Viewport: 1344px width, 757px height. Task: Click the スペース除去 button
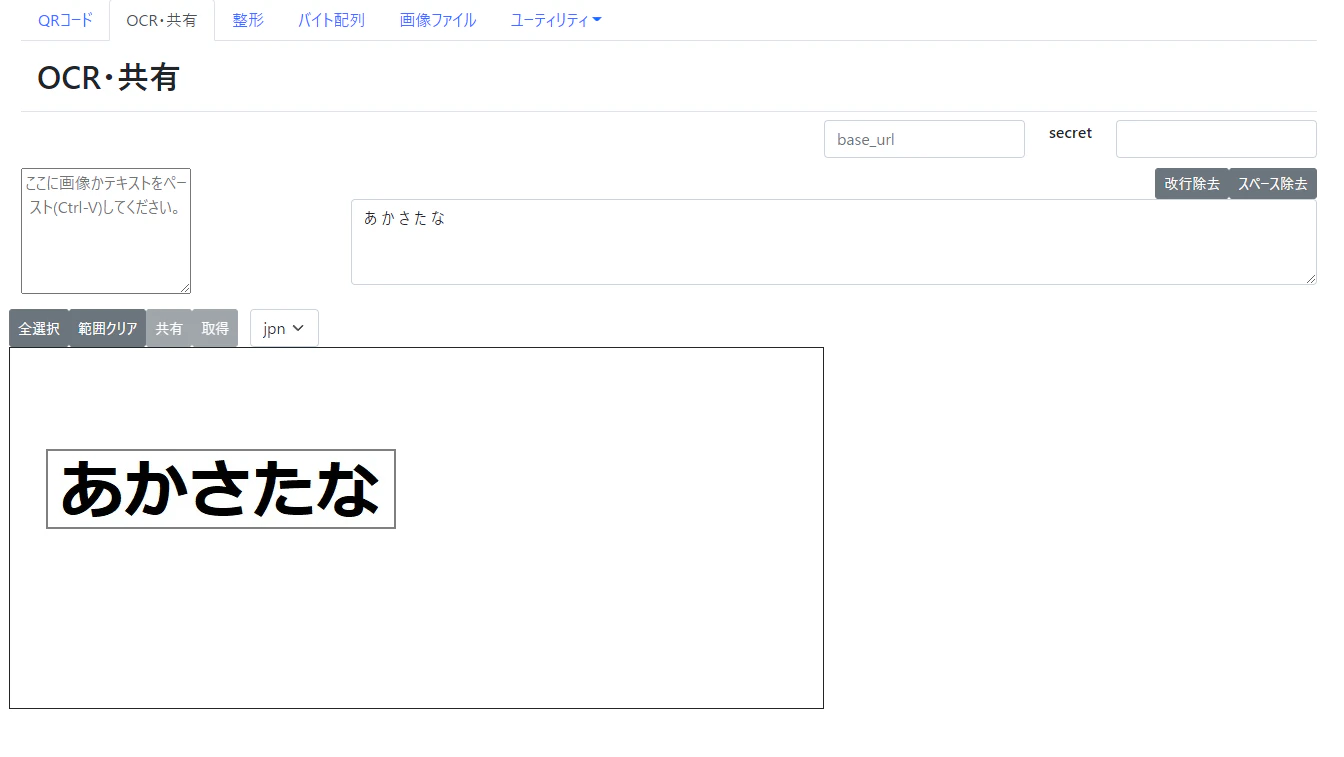tap(1273, 184)
